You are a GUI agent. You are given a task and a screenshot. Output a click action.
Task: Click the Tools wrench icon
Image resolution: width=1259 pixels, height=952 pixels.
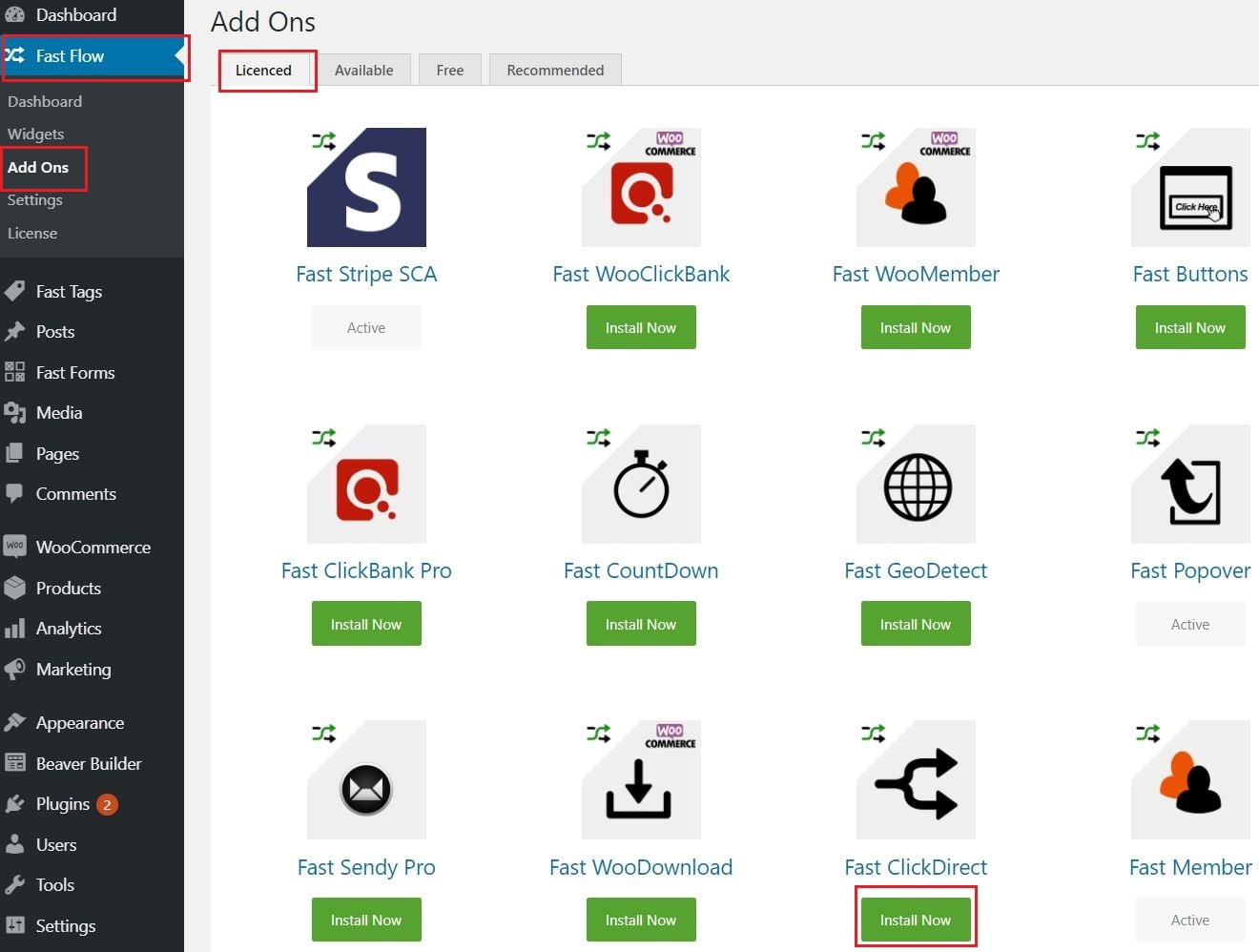[14, 884]
